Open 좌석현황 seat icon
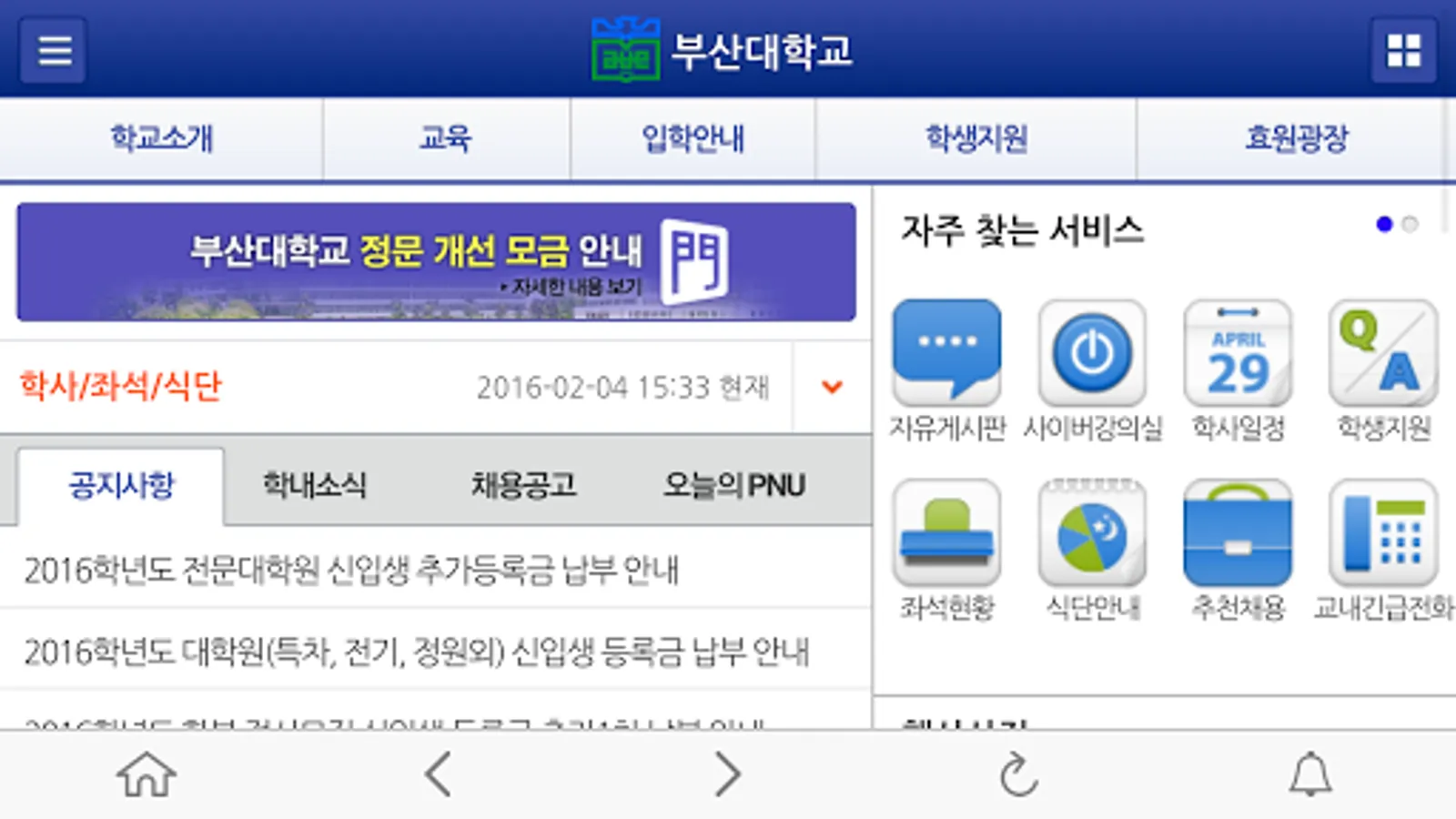 pyautogui.click(x=947, y=532)
